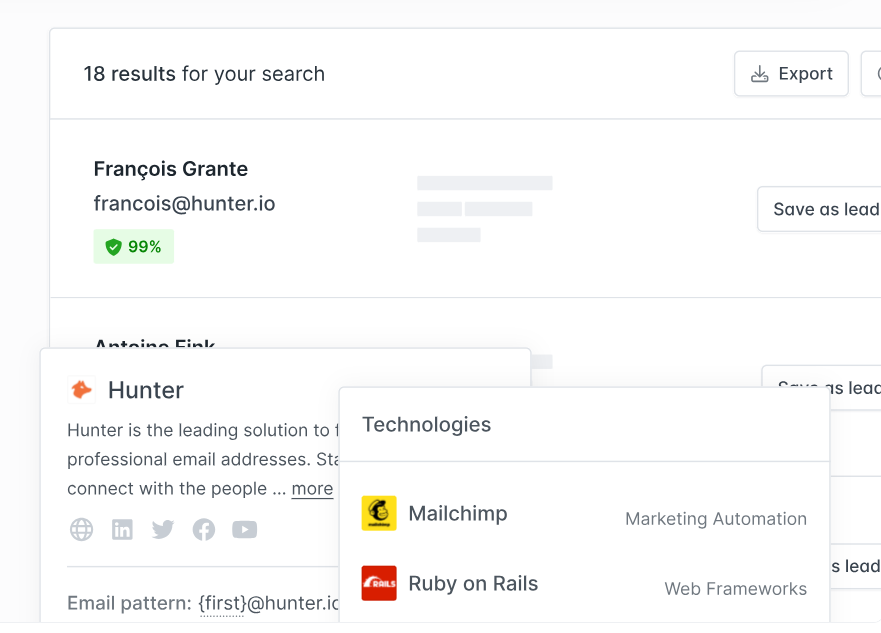This screenshot has width=881, height=633.
Task: Click the Hunter company name heading
Action: coord(146,390)
